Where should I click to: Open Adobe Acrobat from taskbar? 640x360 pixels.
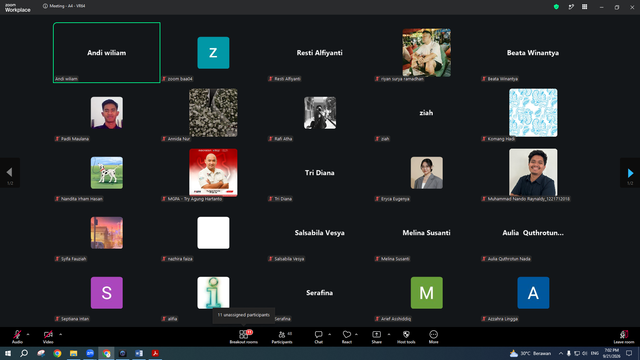click(x=155, y=353)
